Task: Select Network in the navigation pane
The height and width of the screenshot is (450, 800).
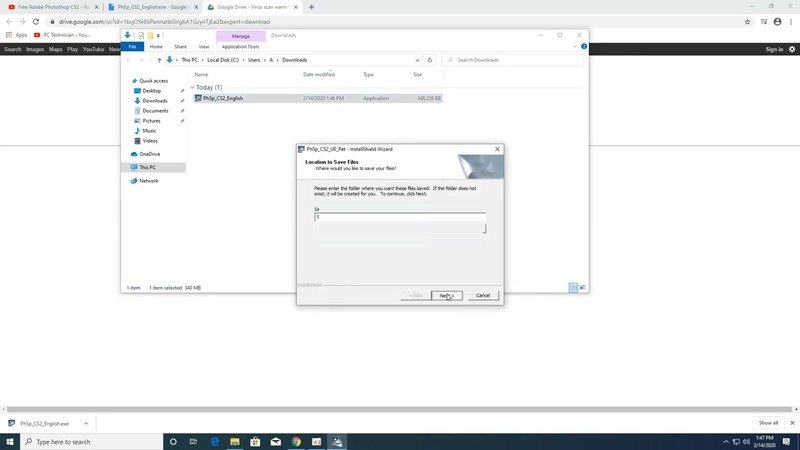Action: (x=148, y=181)
